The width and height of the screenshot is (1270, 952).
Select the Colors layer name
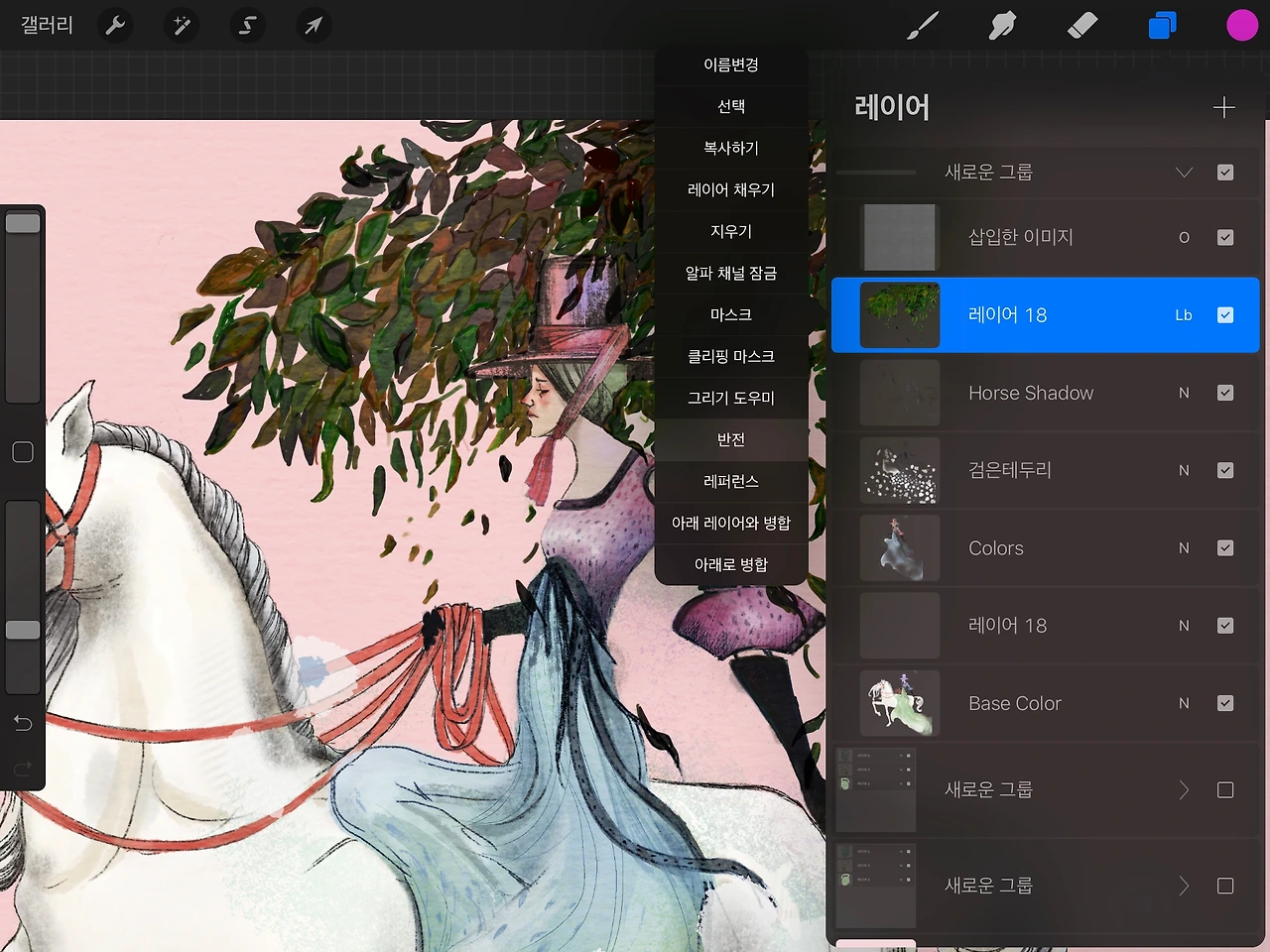pos(996,548)
